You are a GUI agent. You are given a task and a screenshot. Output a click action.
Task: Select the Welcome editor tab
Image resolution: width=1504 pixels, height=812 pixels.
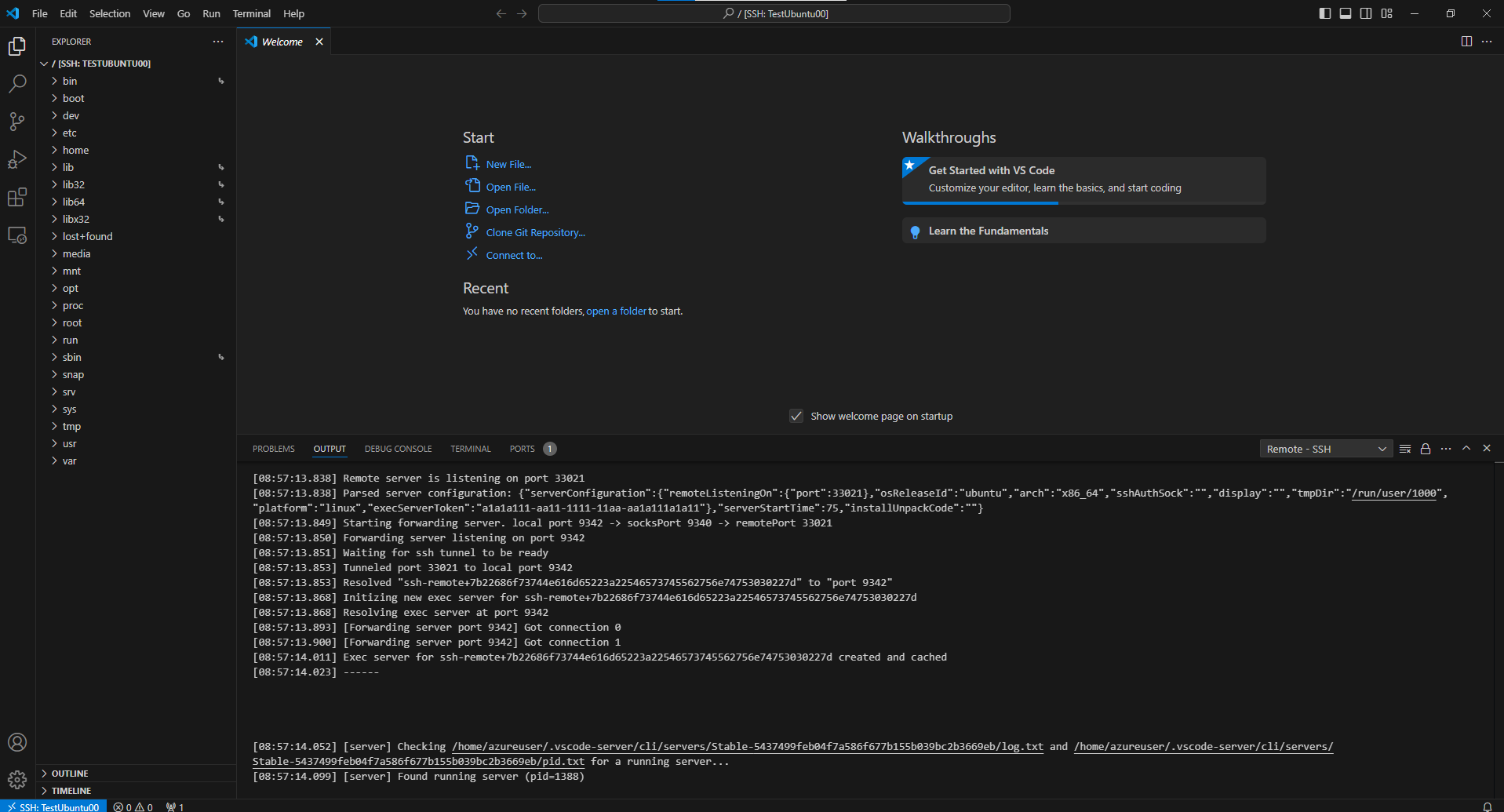(x=282, y=42)
